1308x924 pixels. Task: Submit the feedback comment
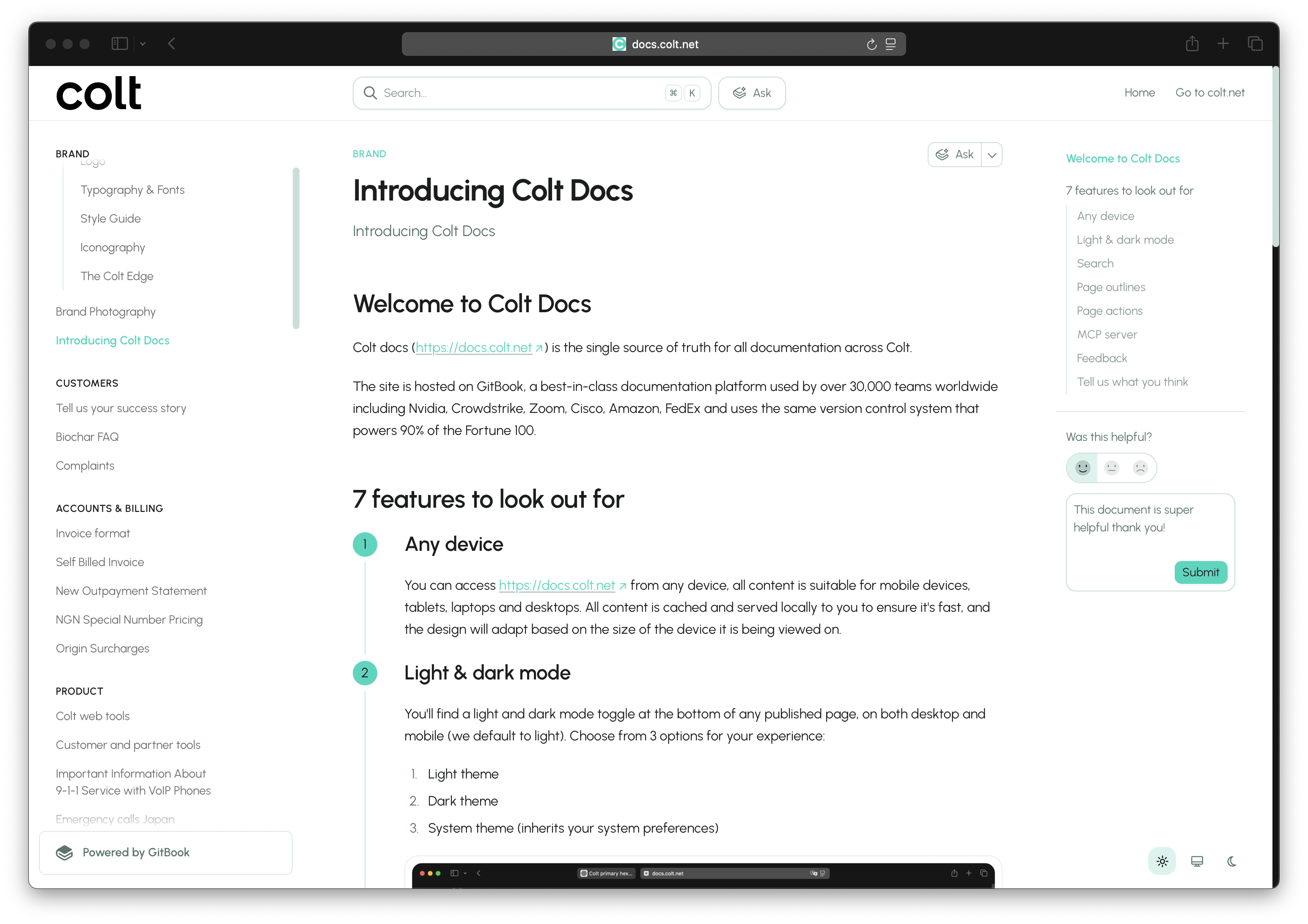pos(1200,572)
